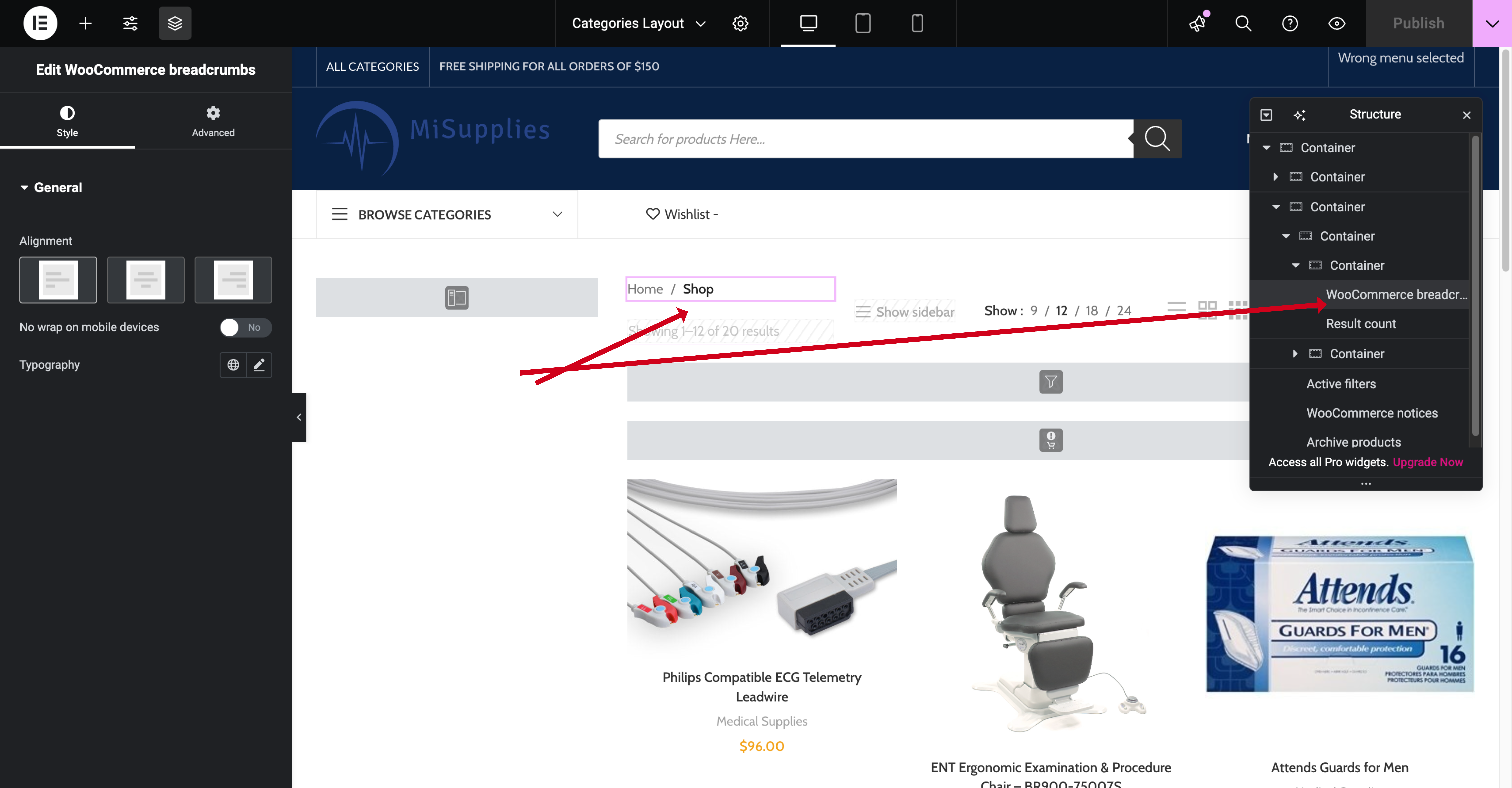Open What's New megaphone icon
The width and height of the screenshot is (1512, 788).
tap(1197, 24)
